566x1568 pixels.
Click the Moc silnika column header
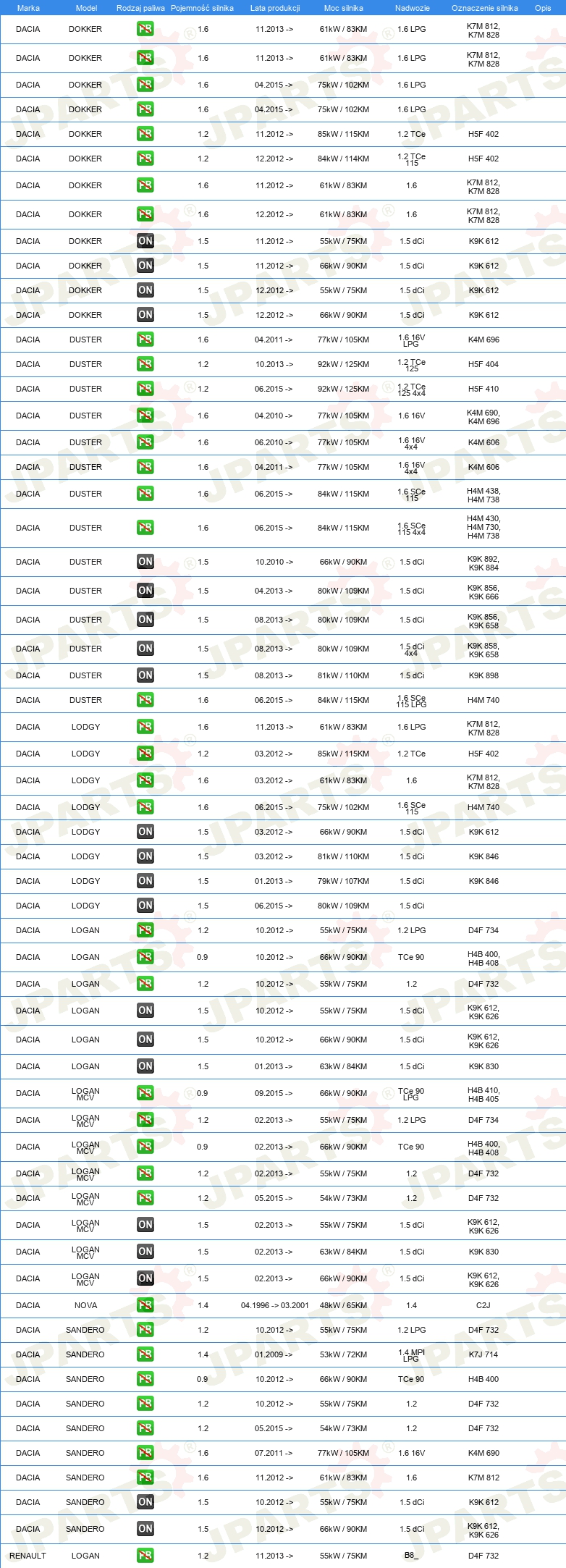click(x=344, y=8)
